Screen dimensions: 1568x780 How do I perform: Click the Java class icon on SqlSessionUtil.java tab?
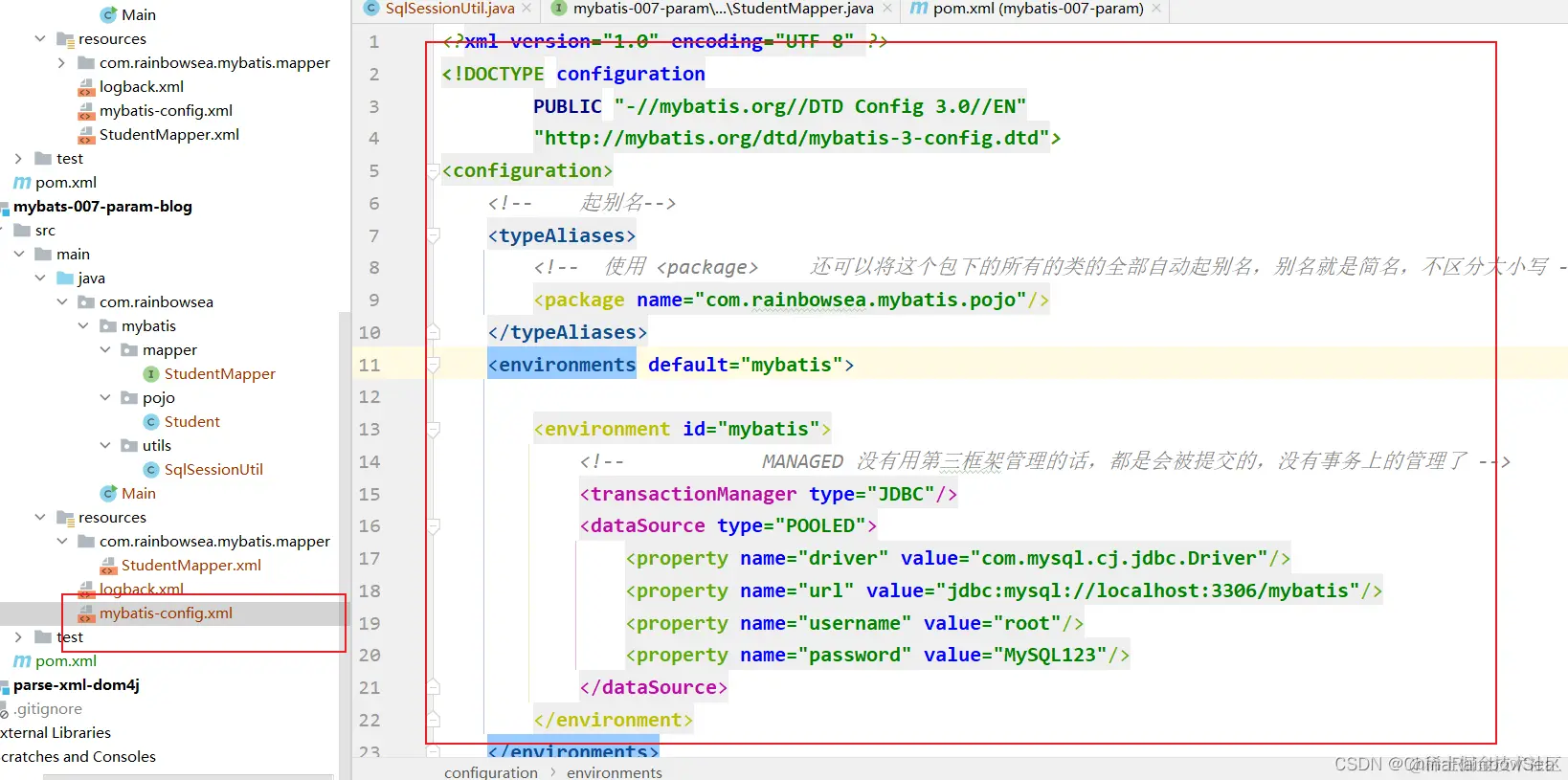(371, 9)
